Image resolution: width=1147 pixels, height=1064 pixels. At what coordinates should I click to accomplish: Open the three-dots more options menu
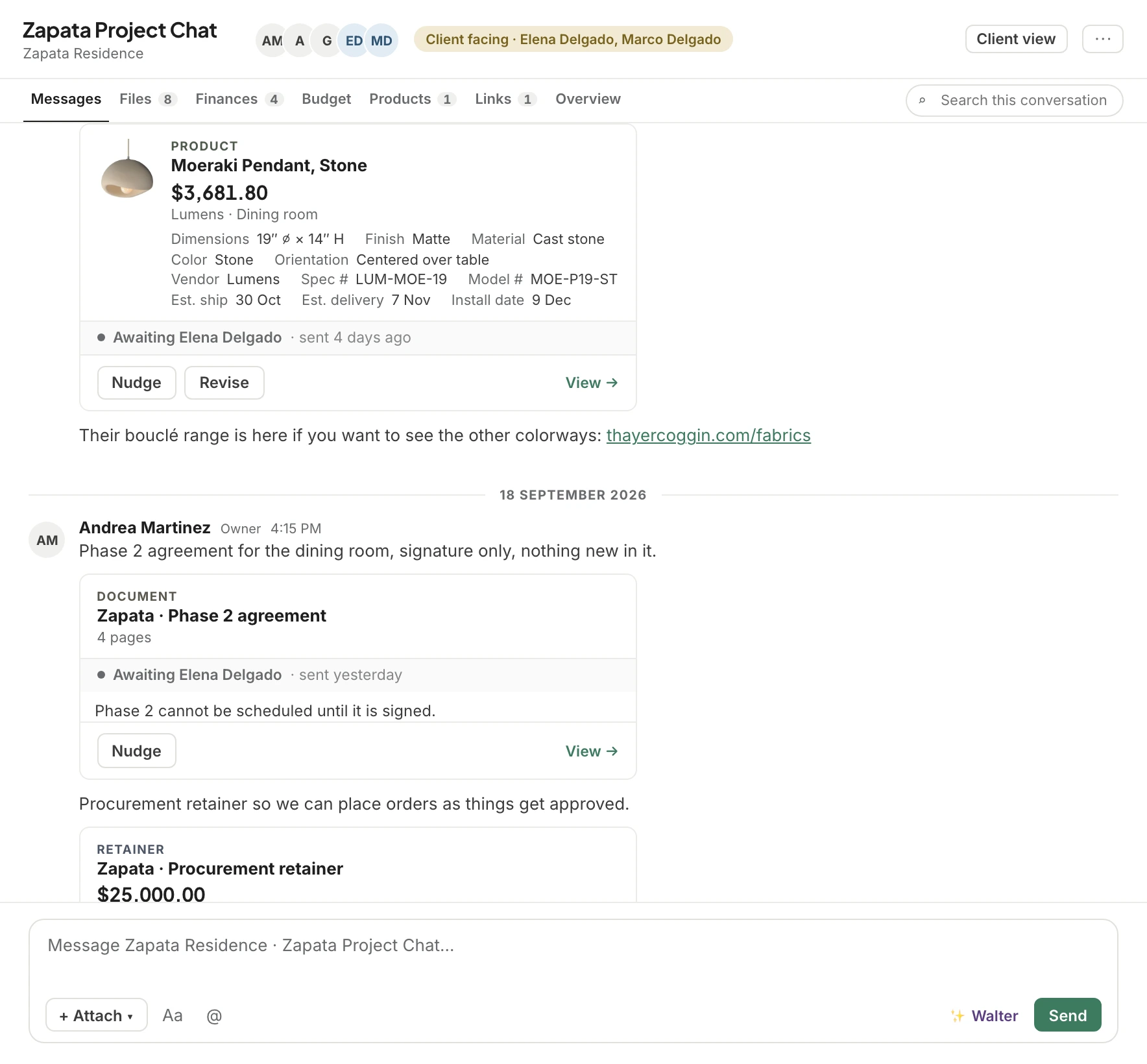1102,39
